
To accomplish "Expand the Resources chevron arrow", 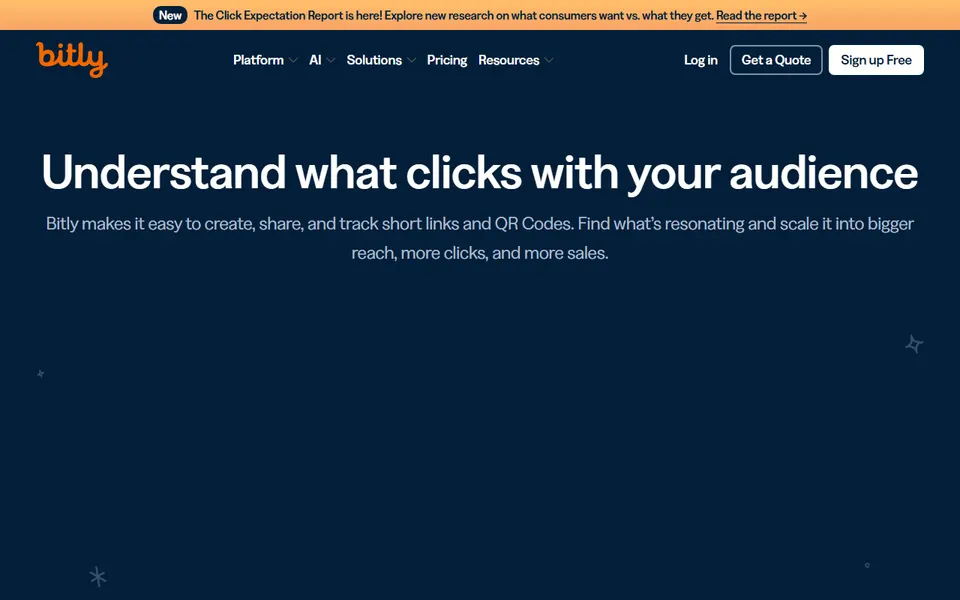I will point(549,60).
